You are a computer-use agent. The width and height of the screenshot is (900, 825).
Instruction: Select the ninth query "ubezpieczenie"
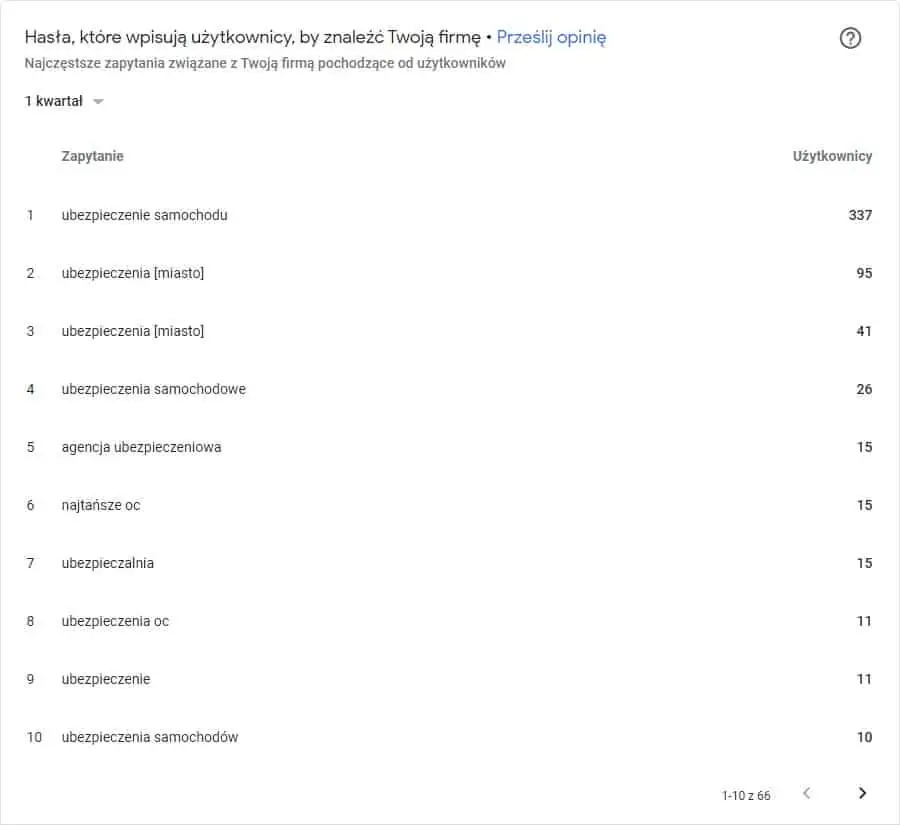point(106,679)
